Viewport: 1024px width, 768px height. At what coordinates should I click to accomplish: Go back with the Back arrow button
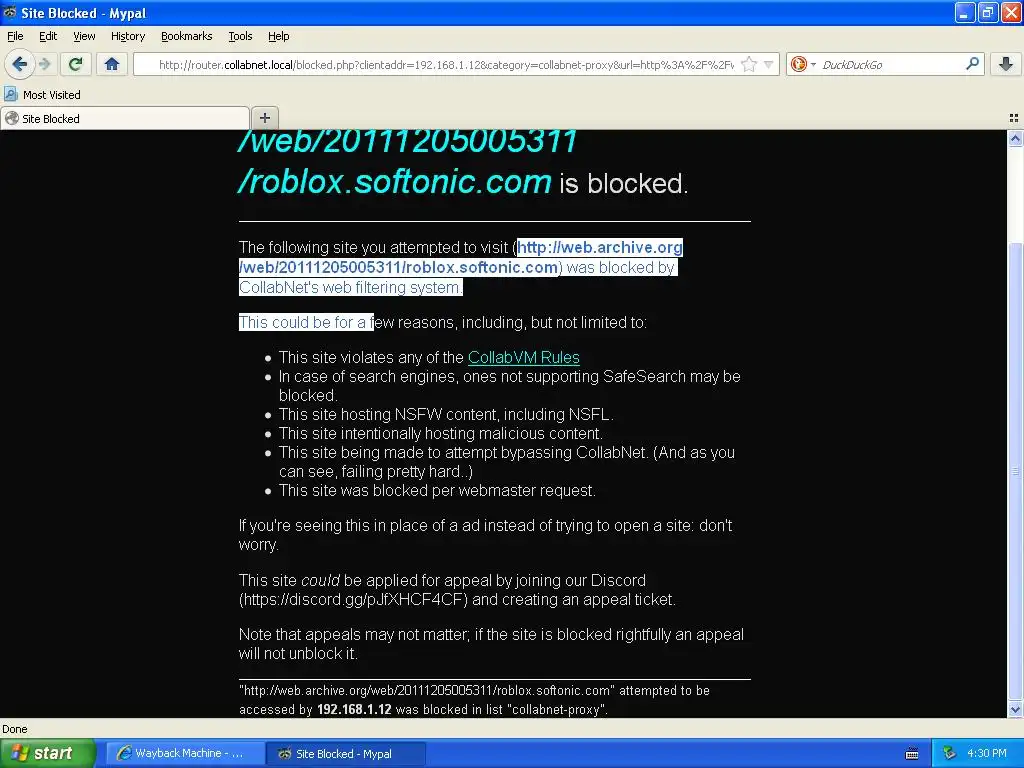(x=20, y=64)
